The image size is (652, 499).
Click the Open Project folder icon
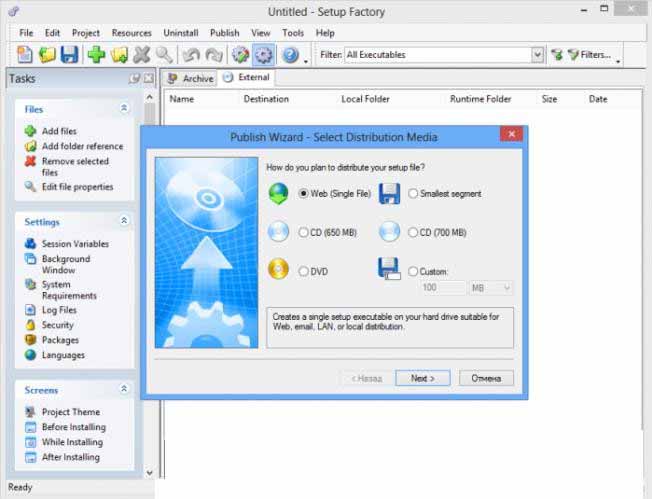click(x=47, y=55)
